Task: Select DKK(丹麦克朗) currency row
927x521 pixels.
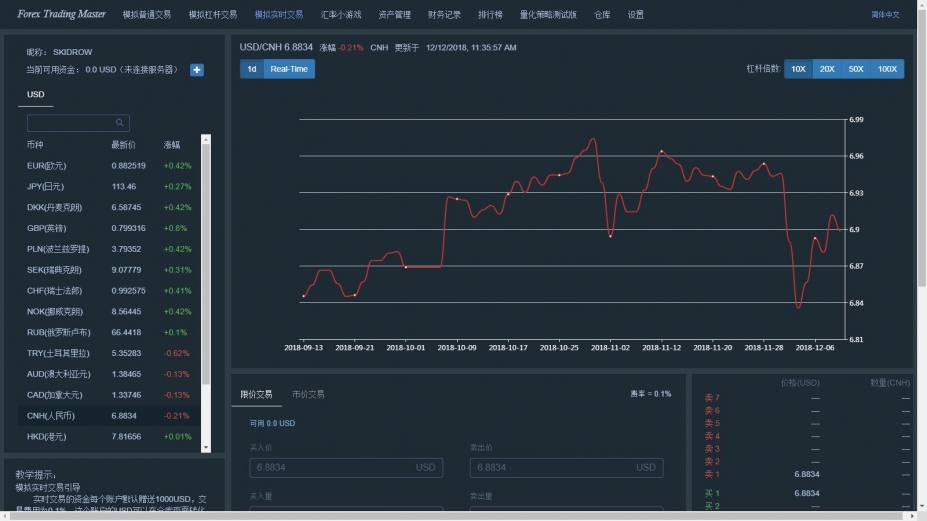Action: tap(109, 208)
